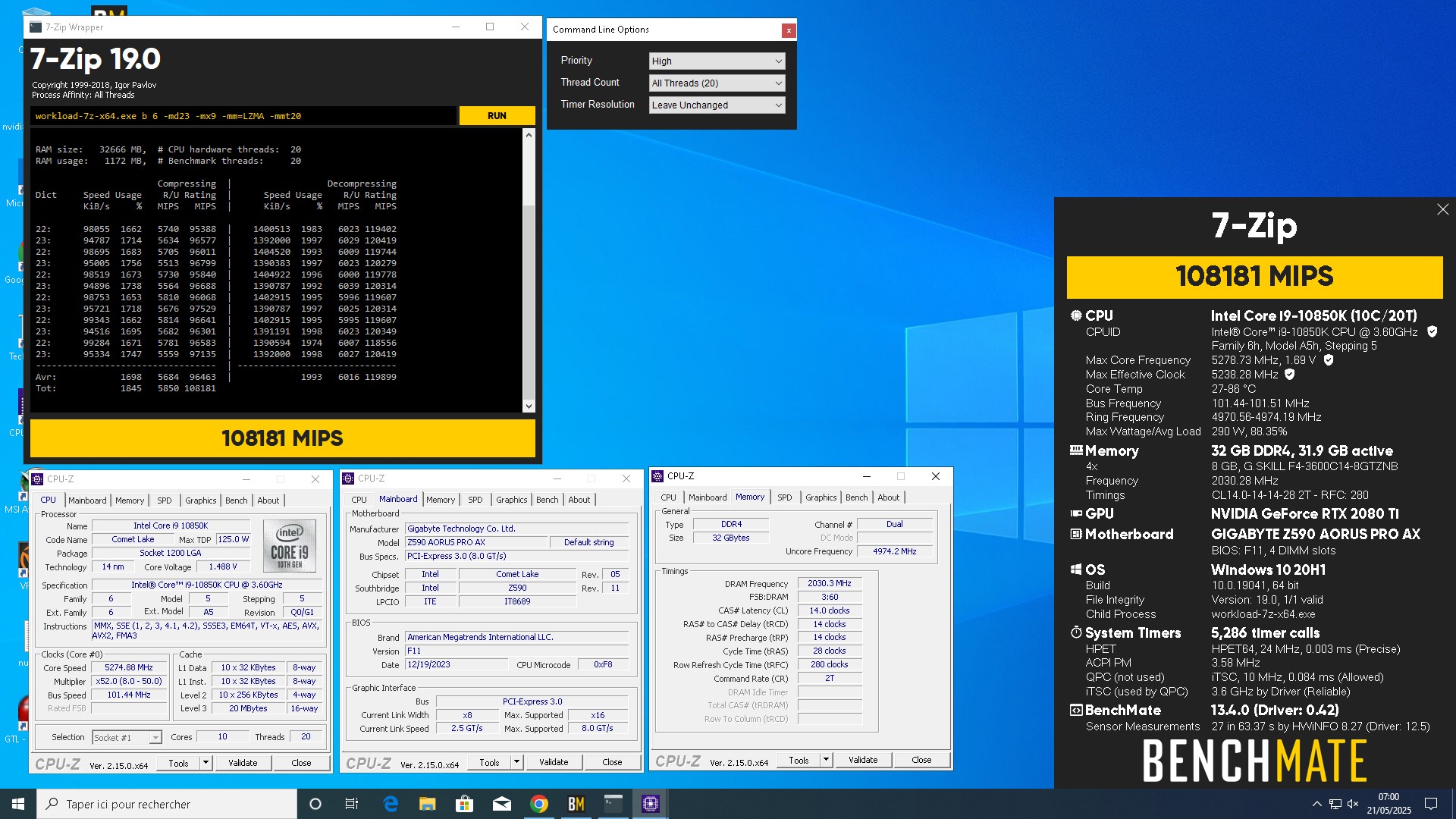This screenshot has height=819, width=1456.
Task: Click the Intel Core i9 logo in CPU-Z
Action: pyautogui.click(x=290, y=545)
